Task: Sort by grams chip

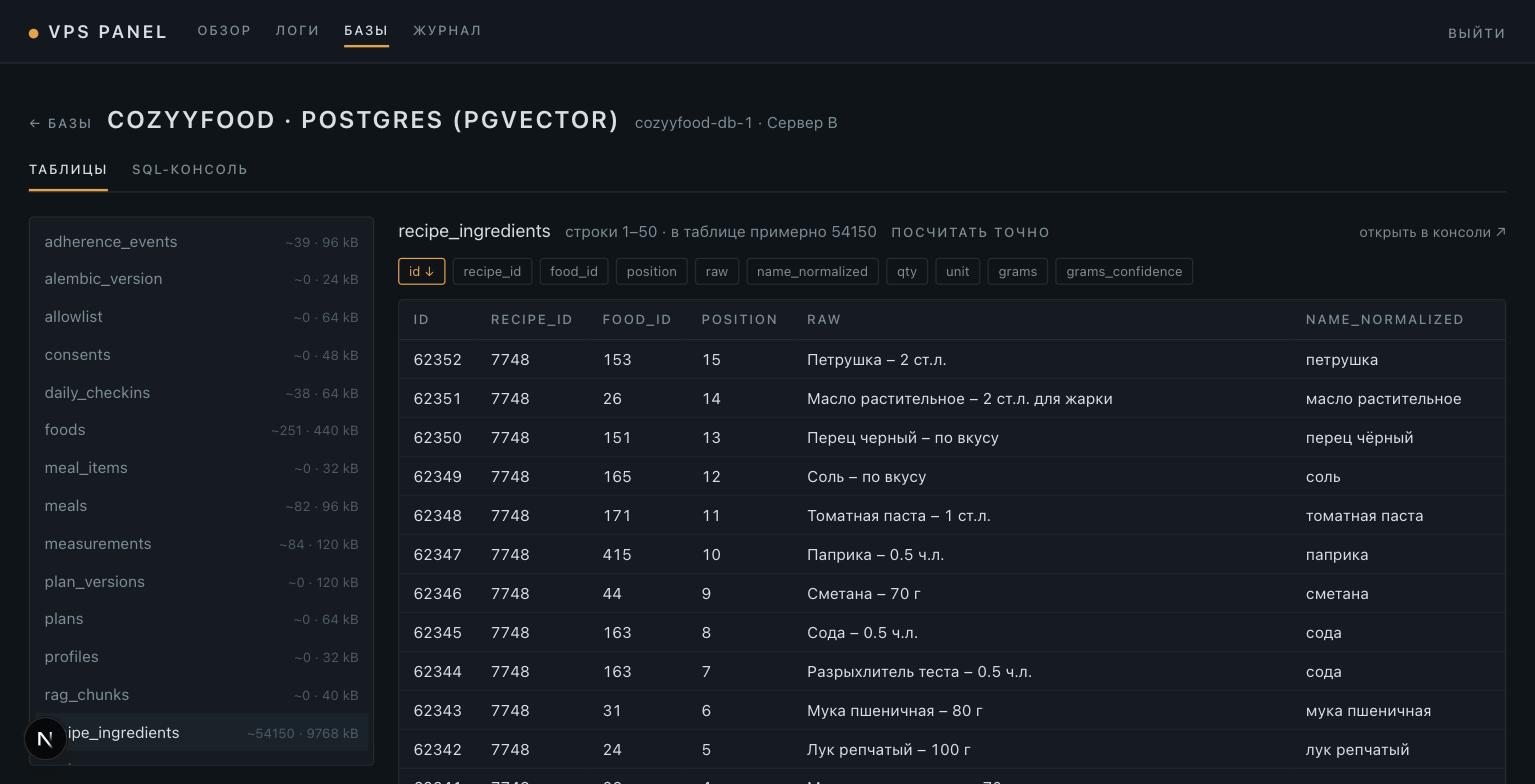Action: (1017, 271)
